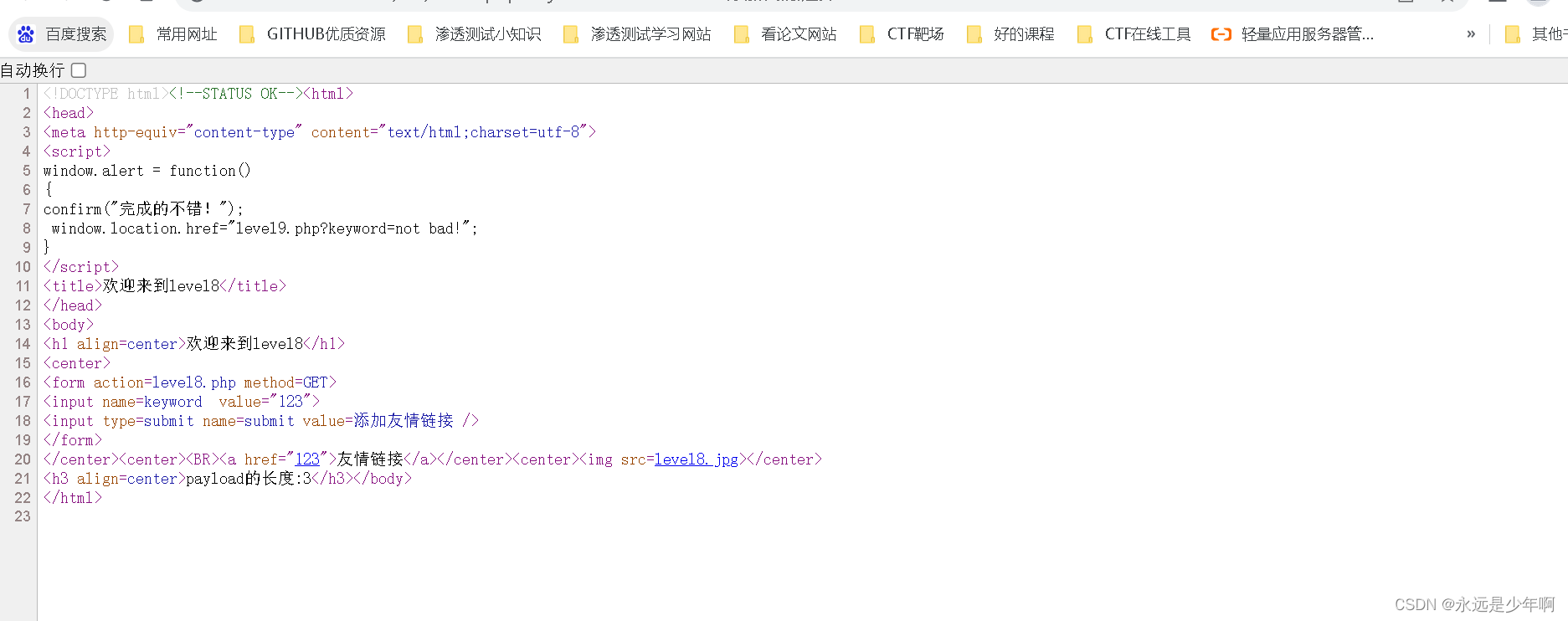Open the 其他 bookmarks folder

click(x=1536, y=34)
